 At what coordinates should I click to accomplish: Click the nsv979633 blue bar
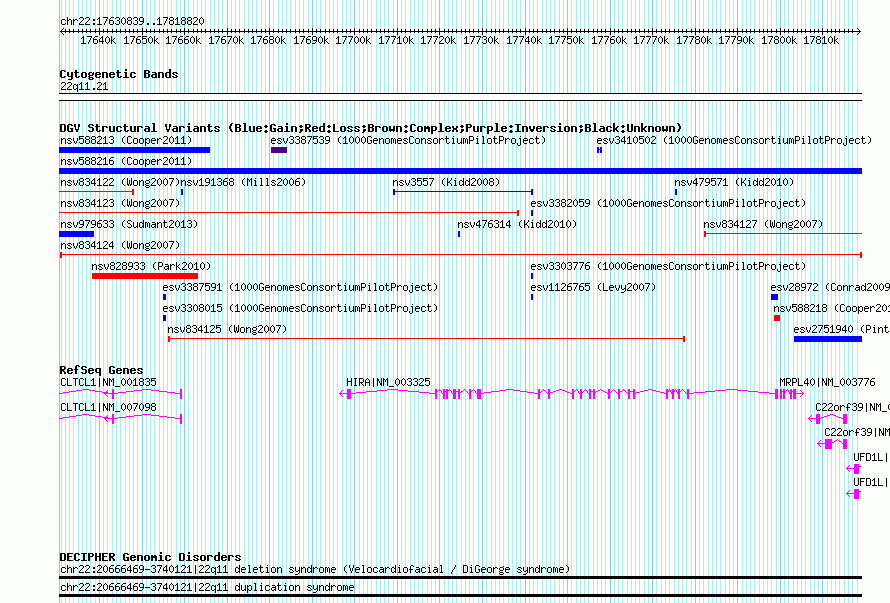pos(77,234)
